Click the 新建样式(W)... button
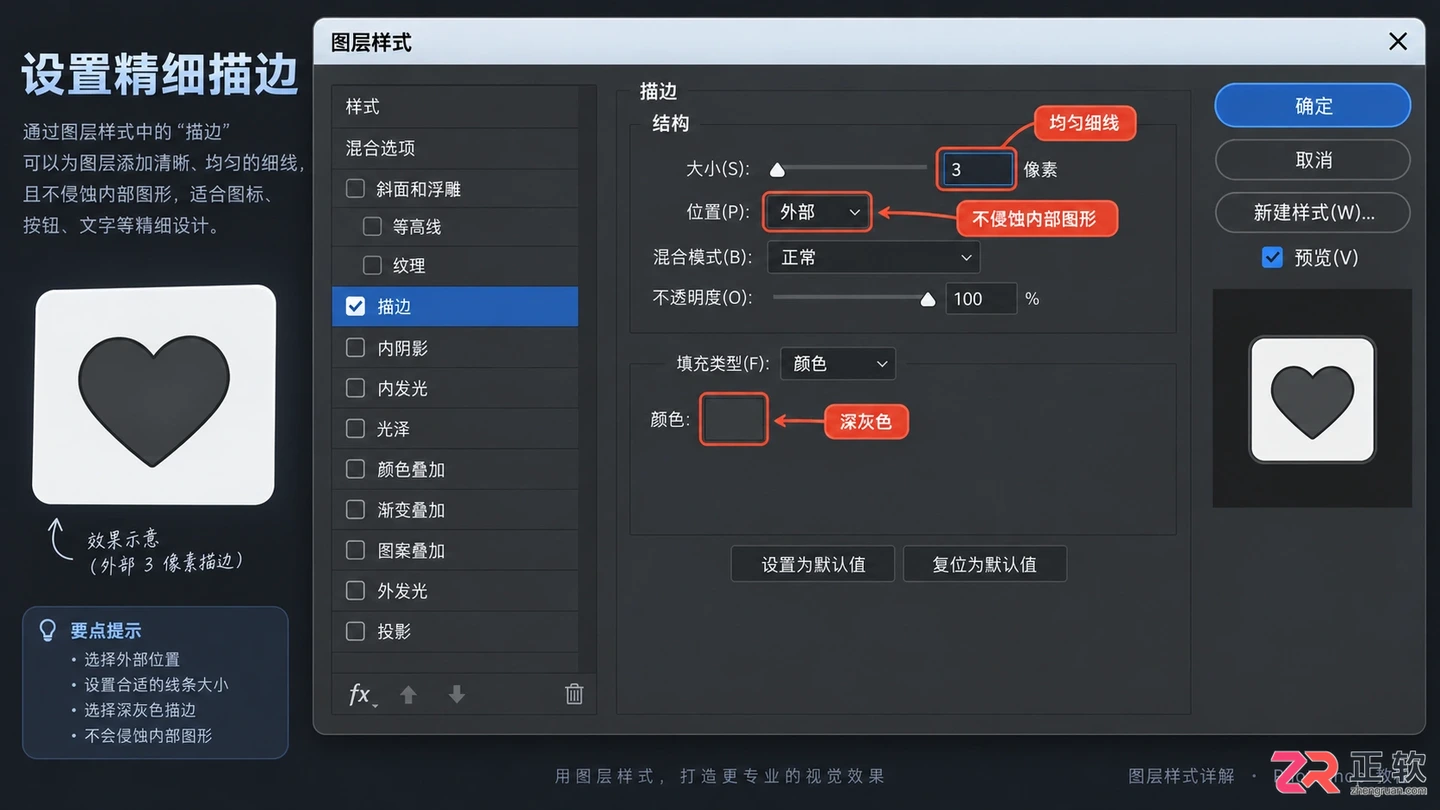The width and height of the screenshot is (1440, 810). (1313, 213)
